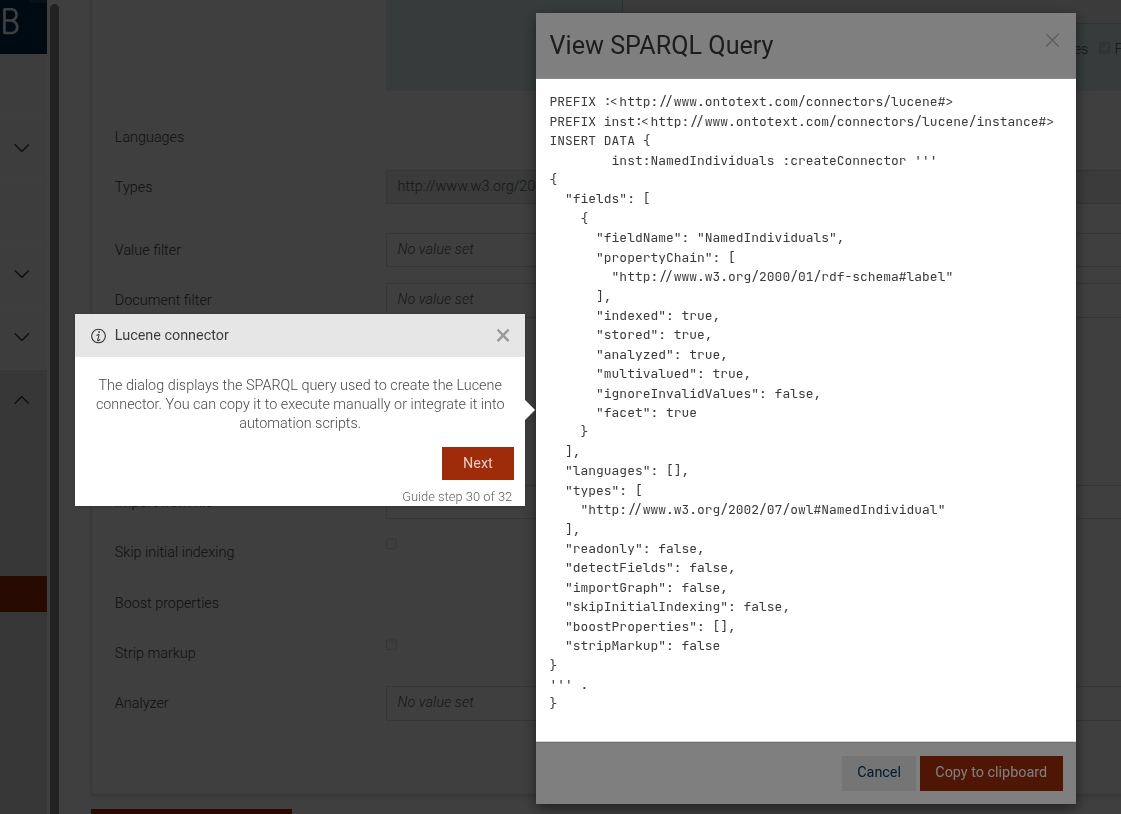The width and height of the screenshot is (1121, 814).
Task: Select the highlighted active sidebar menu item
Action: point(22,593)
